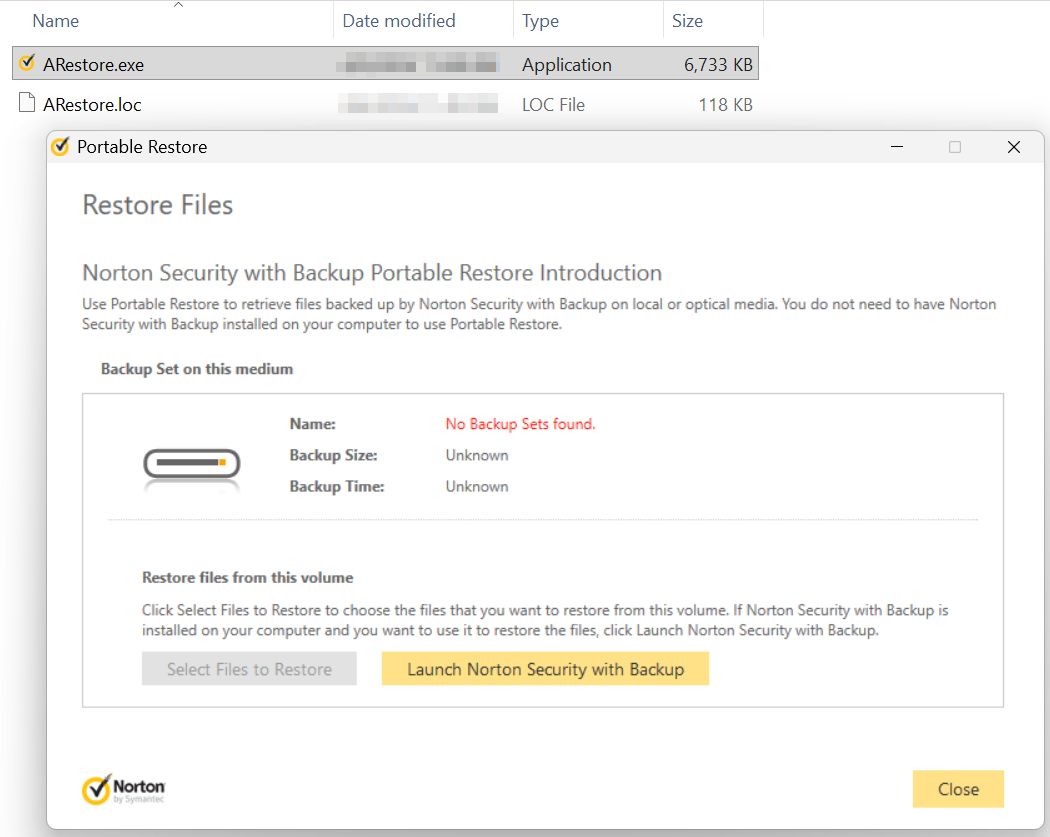Image resolution: width=1050 pixels, height=837 pixels.
Task: Click the Norton by Symantec logo
Action: (x=124, y=789)
